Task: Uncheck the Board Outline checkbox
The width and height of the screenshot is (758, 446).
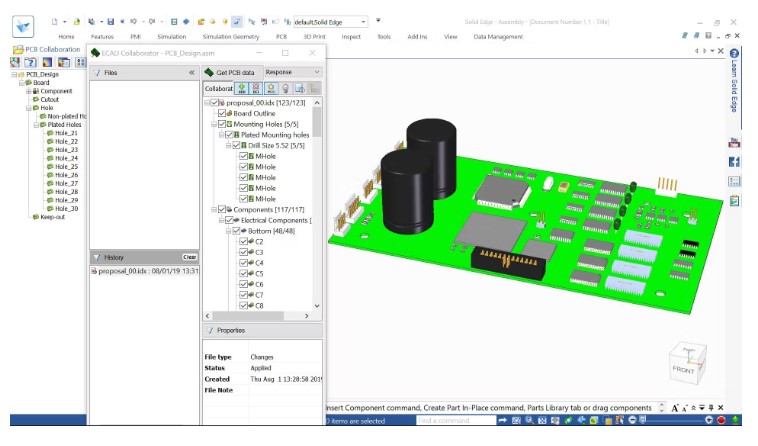Action: (x=222, y=113)
